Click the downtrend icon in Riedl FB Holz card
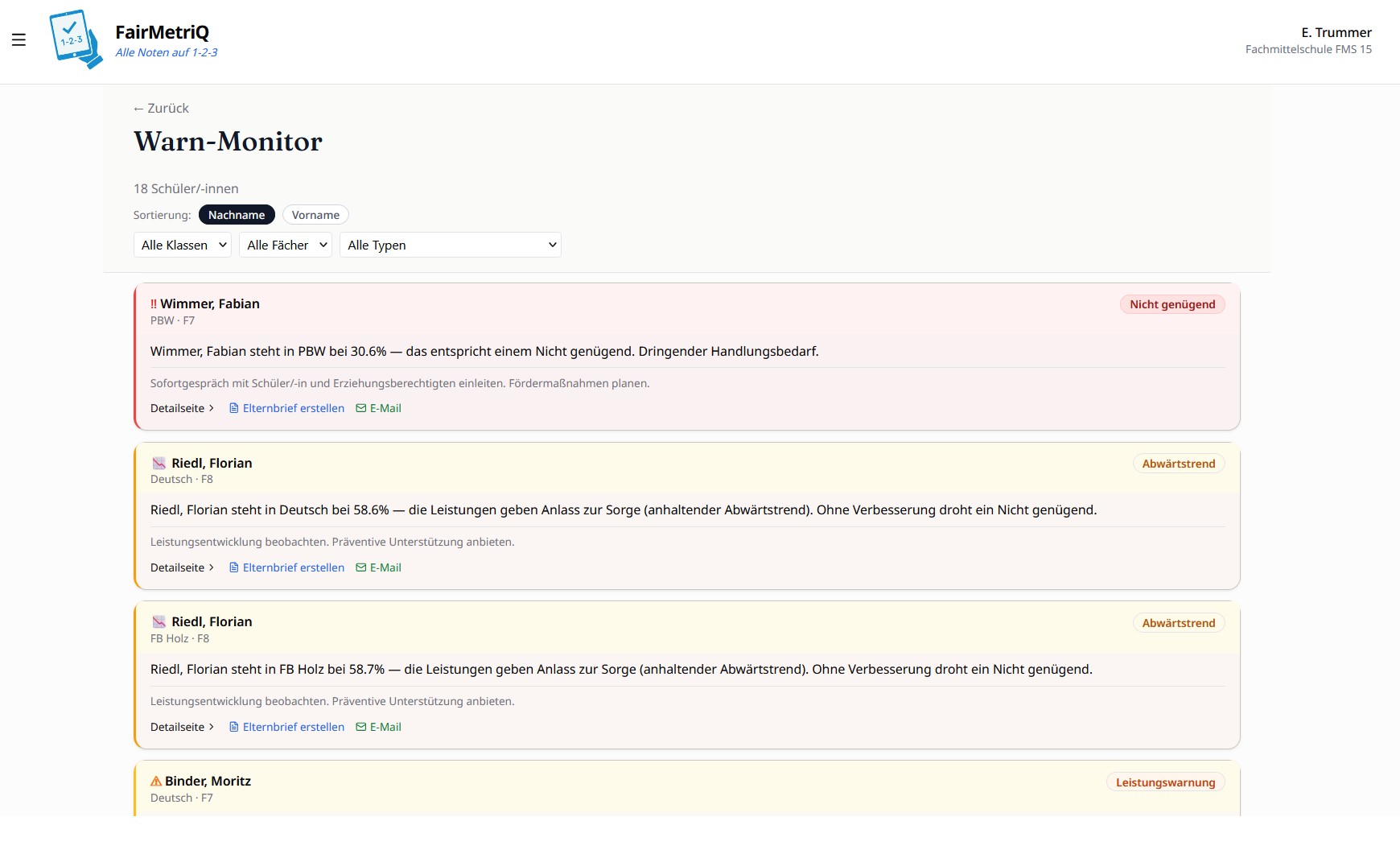Viewport: 1400px width, 854px height. 159,621
